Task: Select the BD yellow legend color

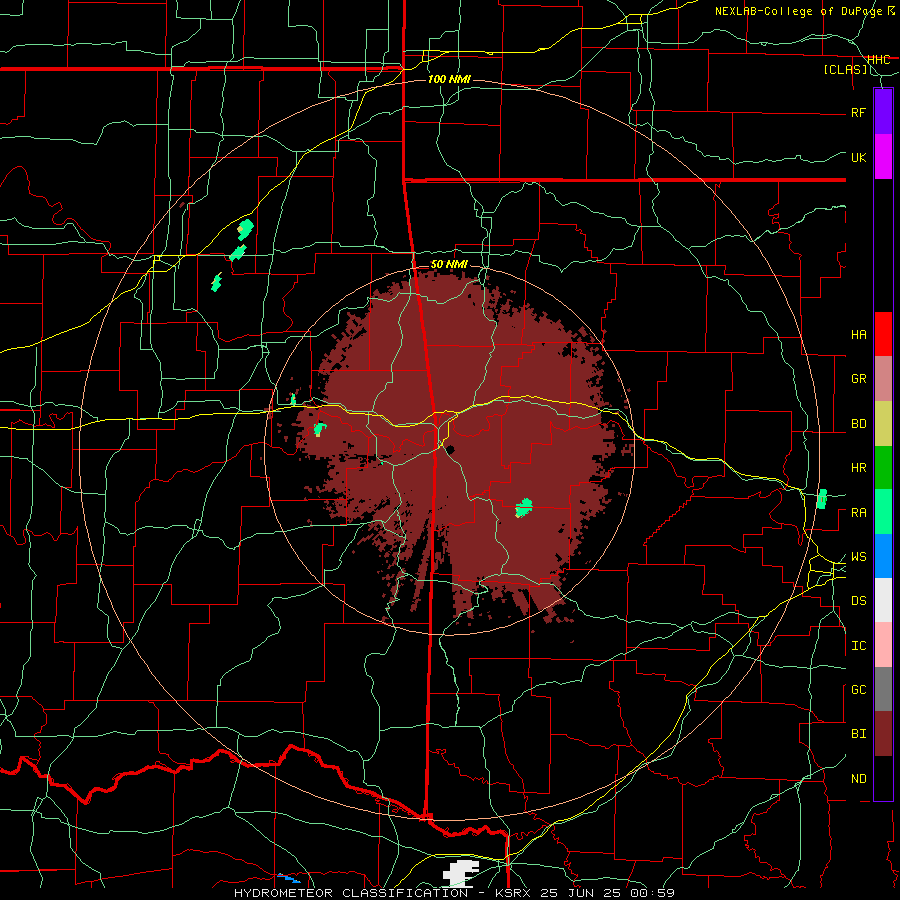Action: tap(883, 424)
